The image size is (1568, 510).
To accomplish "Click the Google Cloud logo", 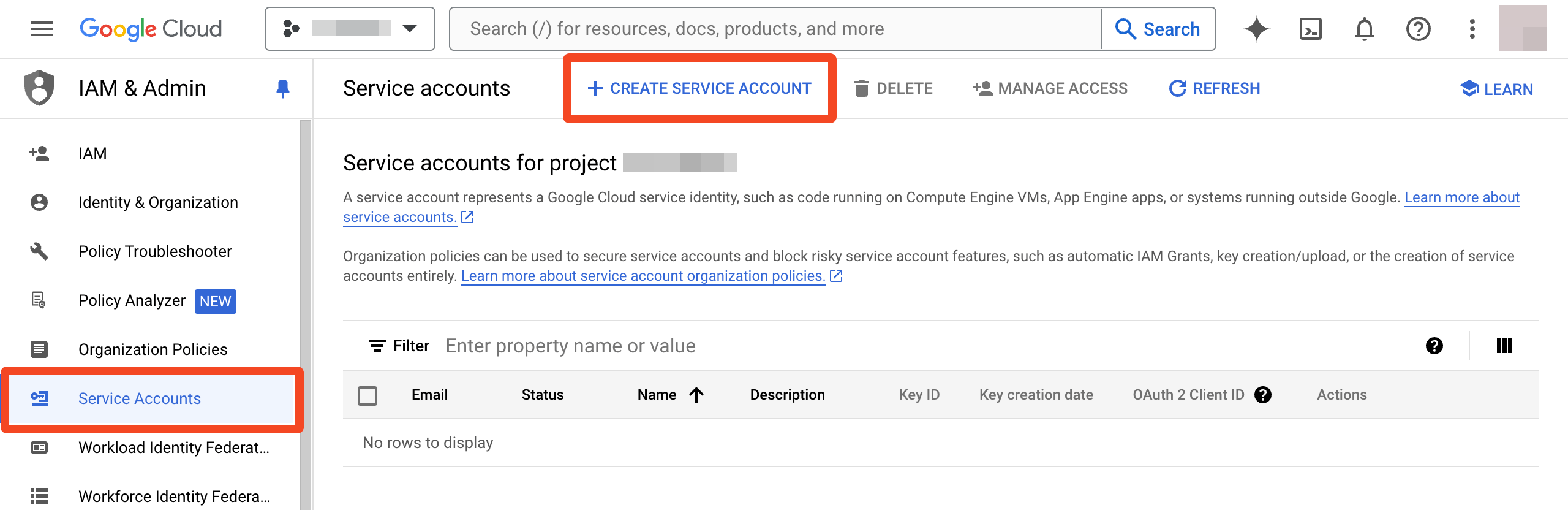I will 151,29.
